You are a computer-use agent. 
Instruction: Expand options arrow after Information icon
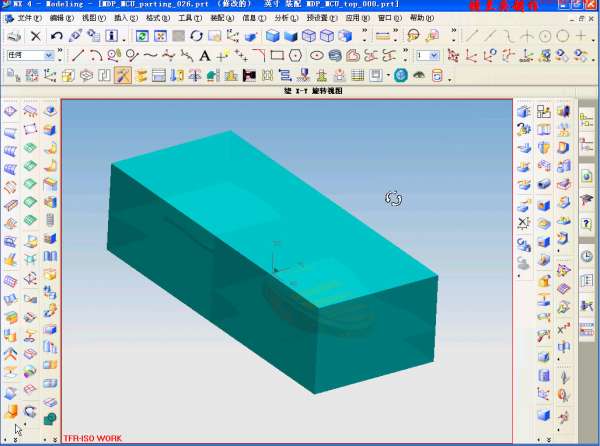pyautogui.click(x=124, y=39)
